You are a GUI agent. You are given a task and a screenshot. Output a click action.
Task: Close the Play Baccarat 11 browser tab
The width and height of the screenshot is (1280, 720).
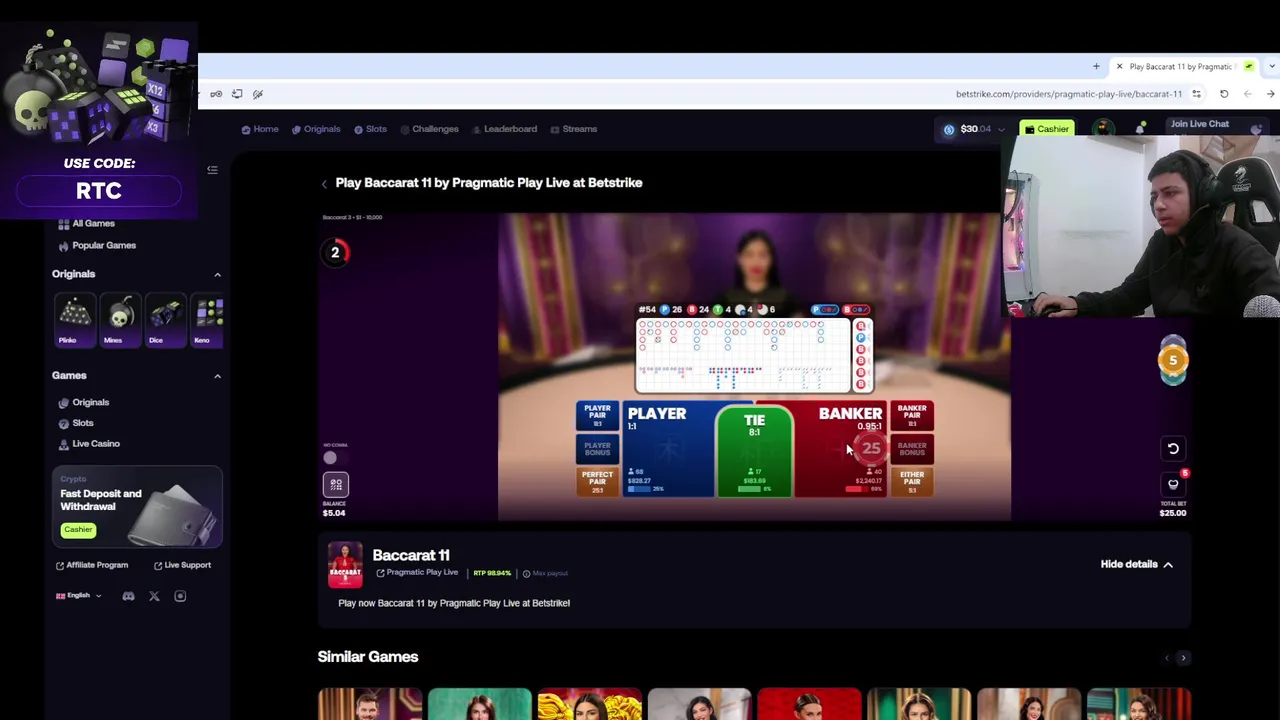click(x=1119, y=67)
